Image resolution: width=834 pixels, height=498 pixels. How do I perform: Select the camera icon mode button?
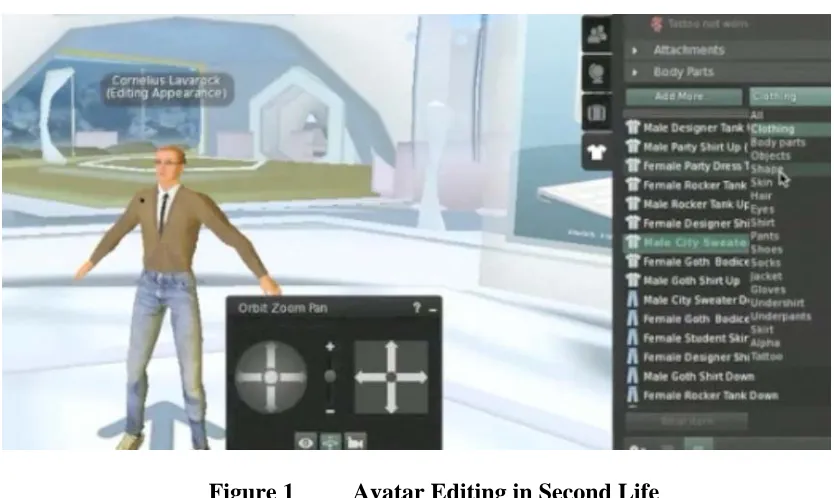355,442
